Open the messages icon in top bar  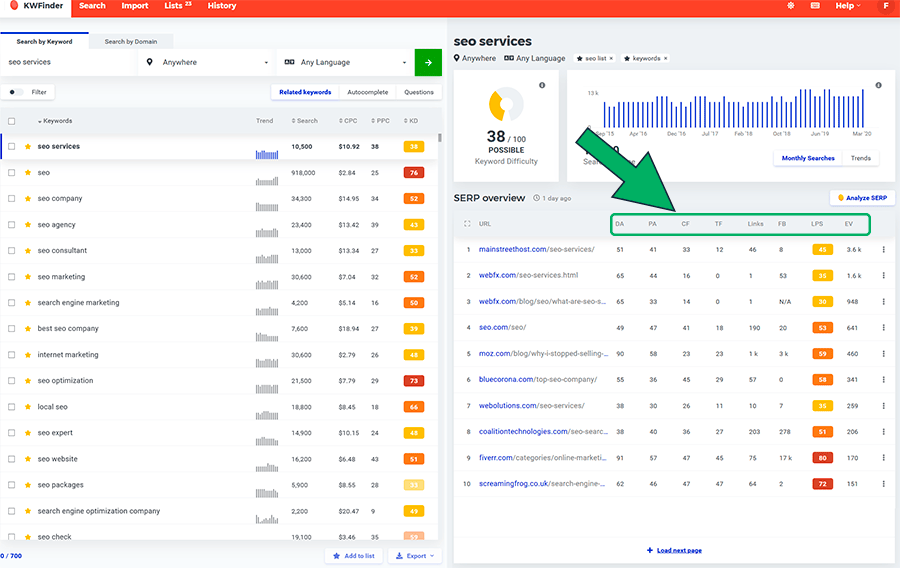click(x=815, y=6)
